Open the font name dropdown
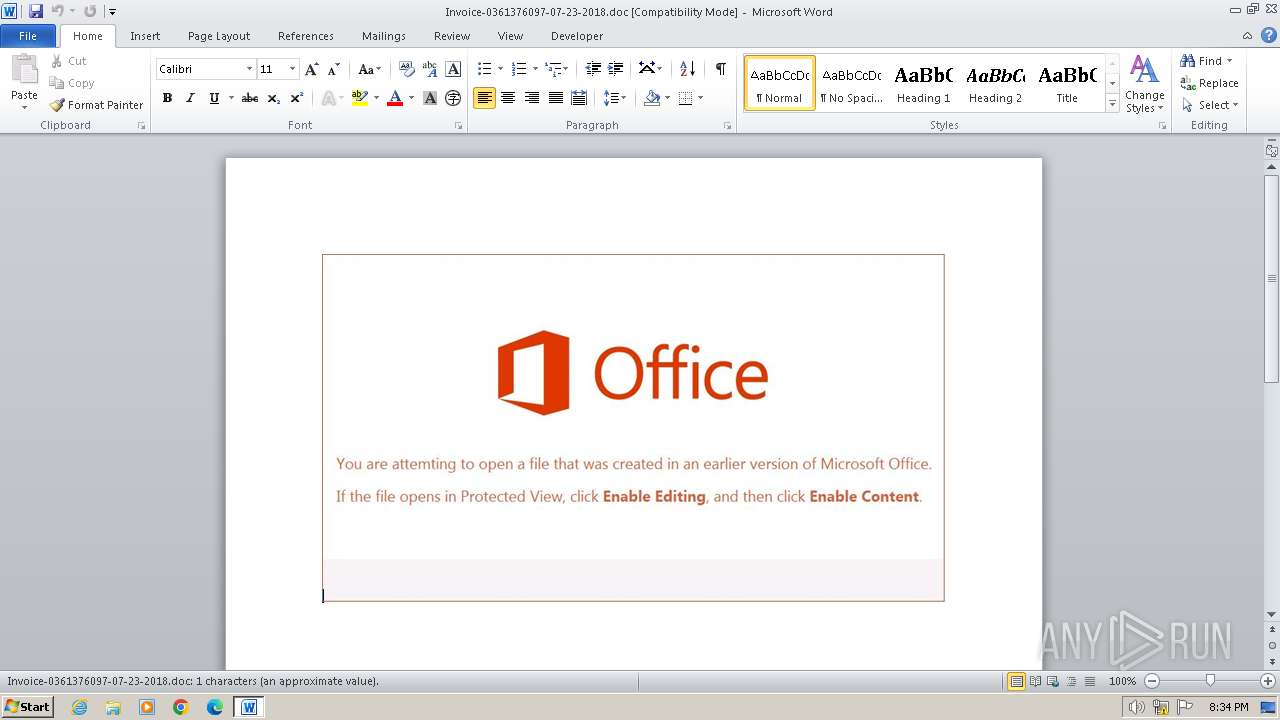Image resolution: width=1280 pixels, height=720 pixels. coord(249,69)
